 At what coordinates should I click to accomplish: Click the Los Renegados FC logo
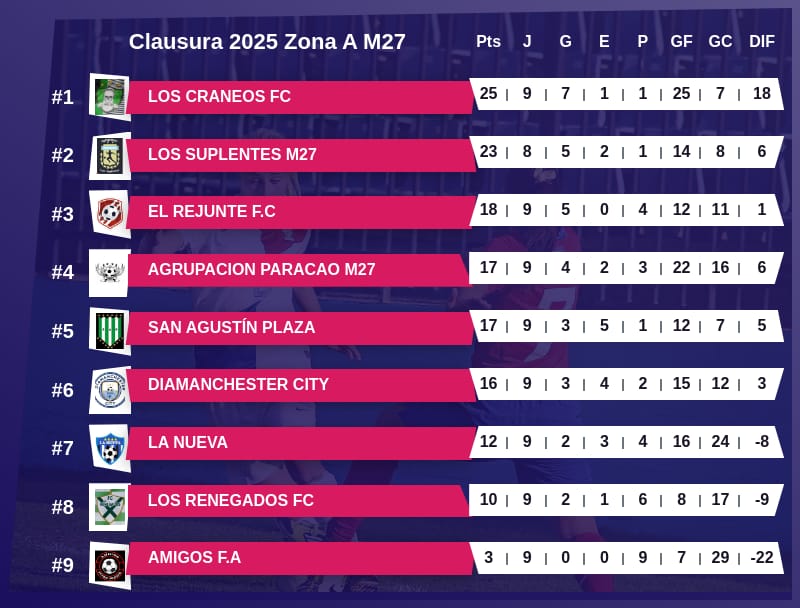[x=110, y=506]
